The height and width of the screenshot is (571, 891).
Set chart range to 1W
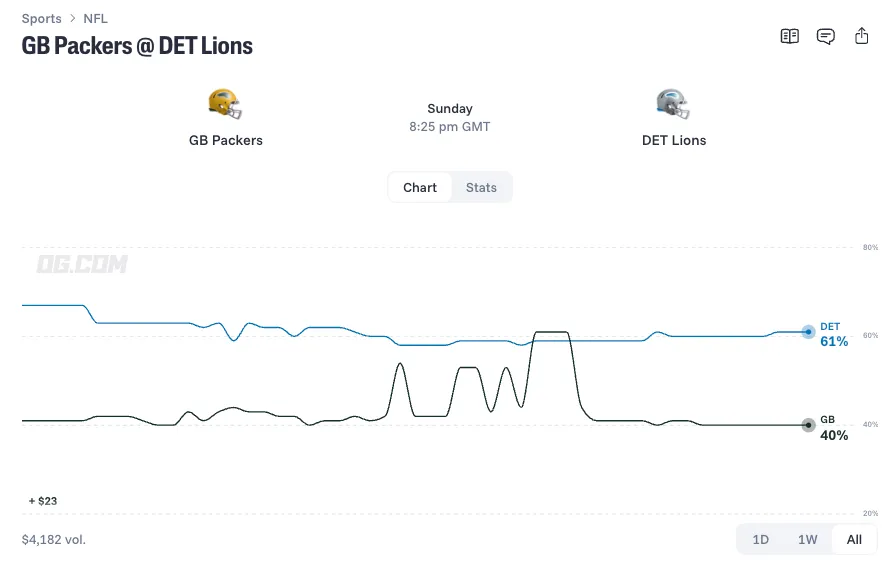(807, 539)
